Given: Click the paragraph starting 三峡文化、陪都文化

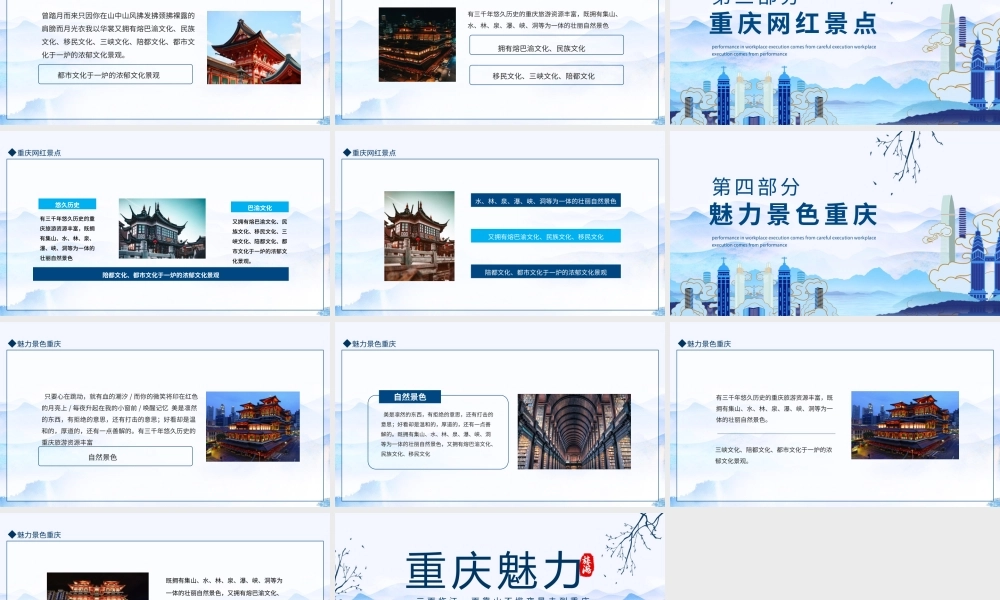Looking at the screenshot, I should click(x=773, y=455).
